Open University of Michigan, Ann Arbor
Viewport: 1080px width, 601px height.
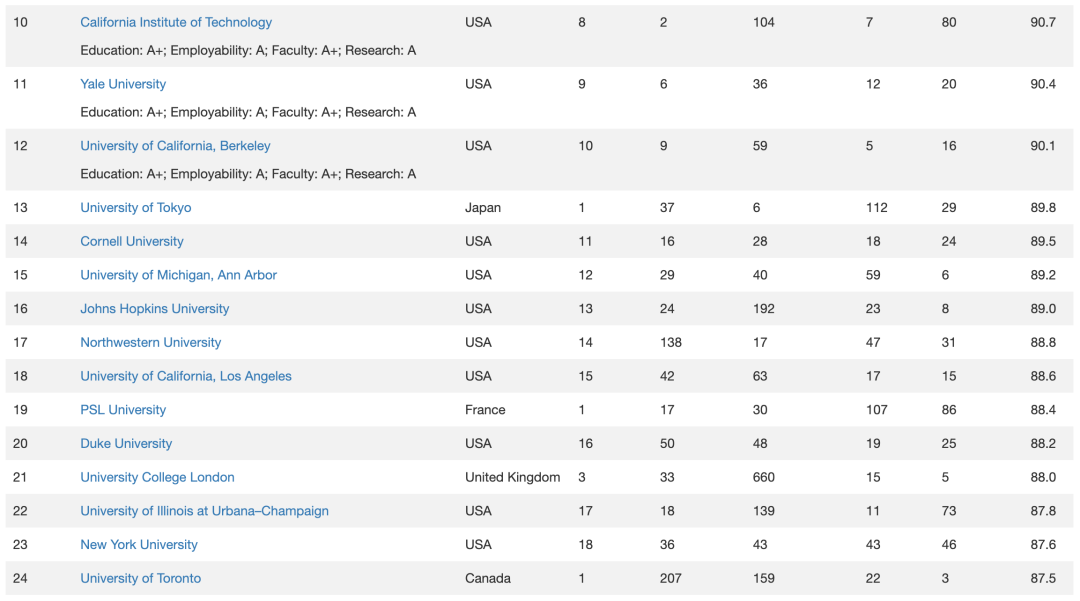tap(178, 275)
